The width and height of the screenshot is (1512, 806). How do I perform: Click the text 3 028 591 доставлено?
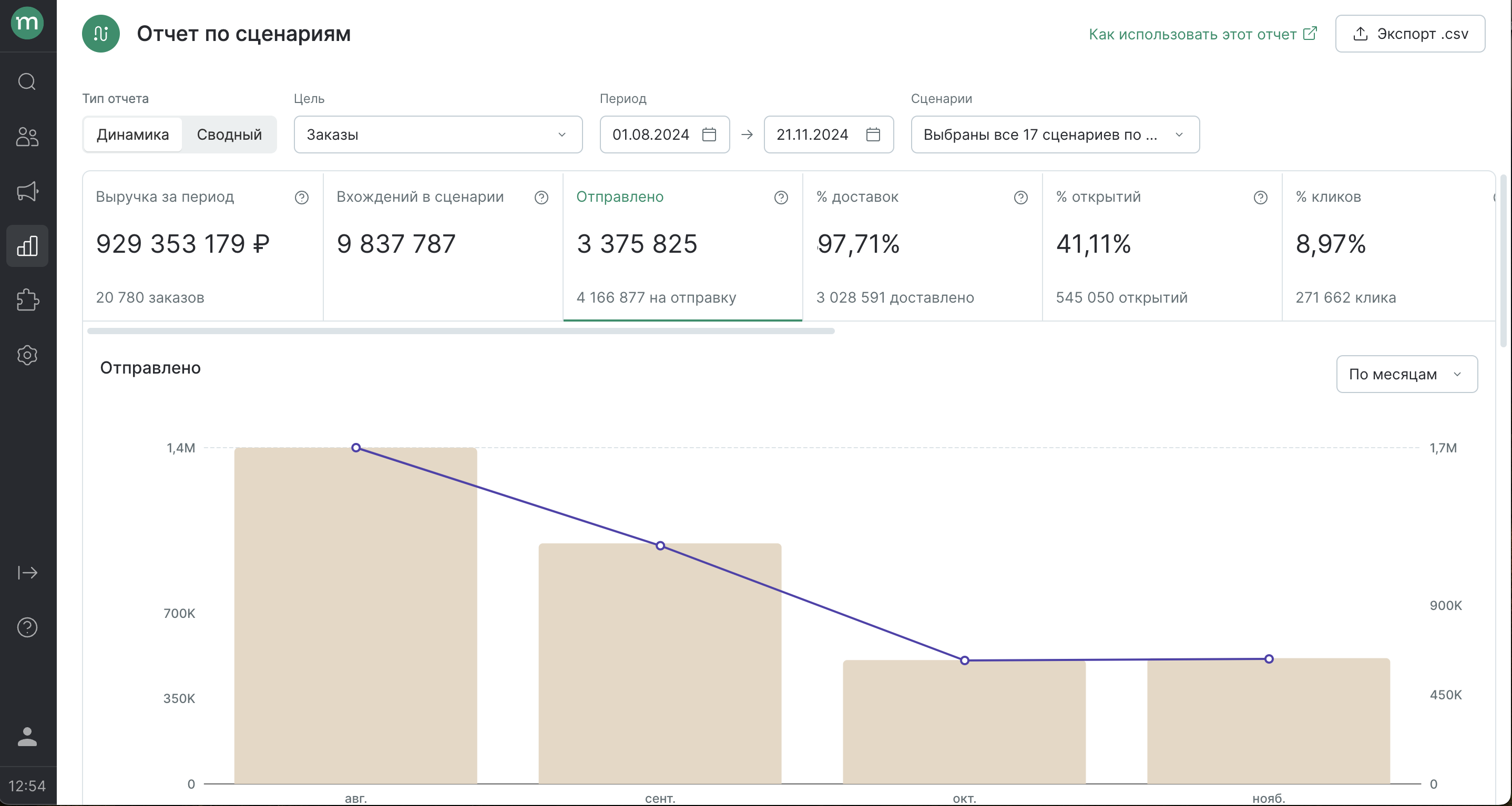tap(895, 297)
